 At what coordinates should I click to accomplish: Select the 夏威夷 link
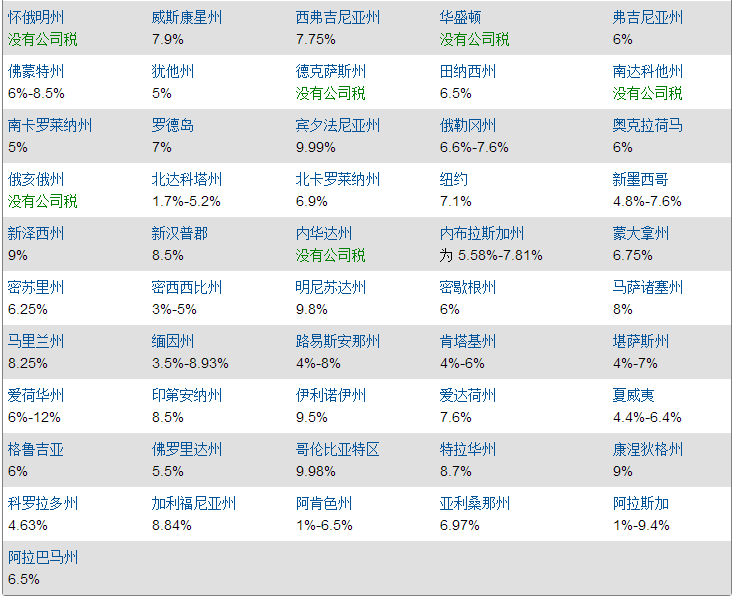(x=634, y=395)
